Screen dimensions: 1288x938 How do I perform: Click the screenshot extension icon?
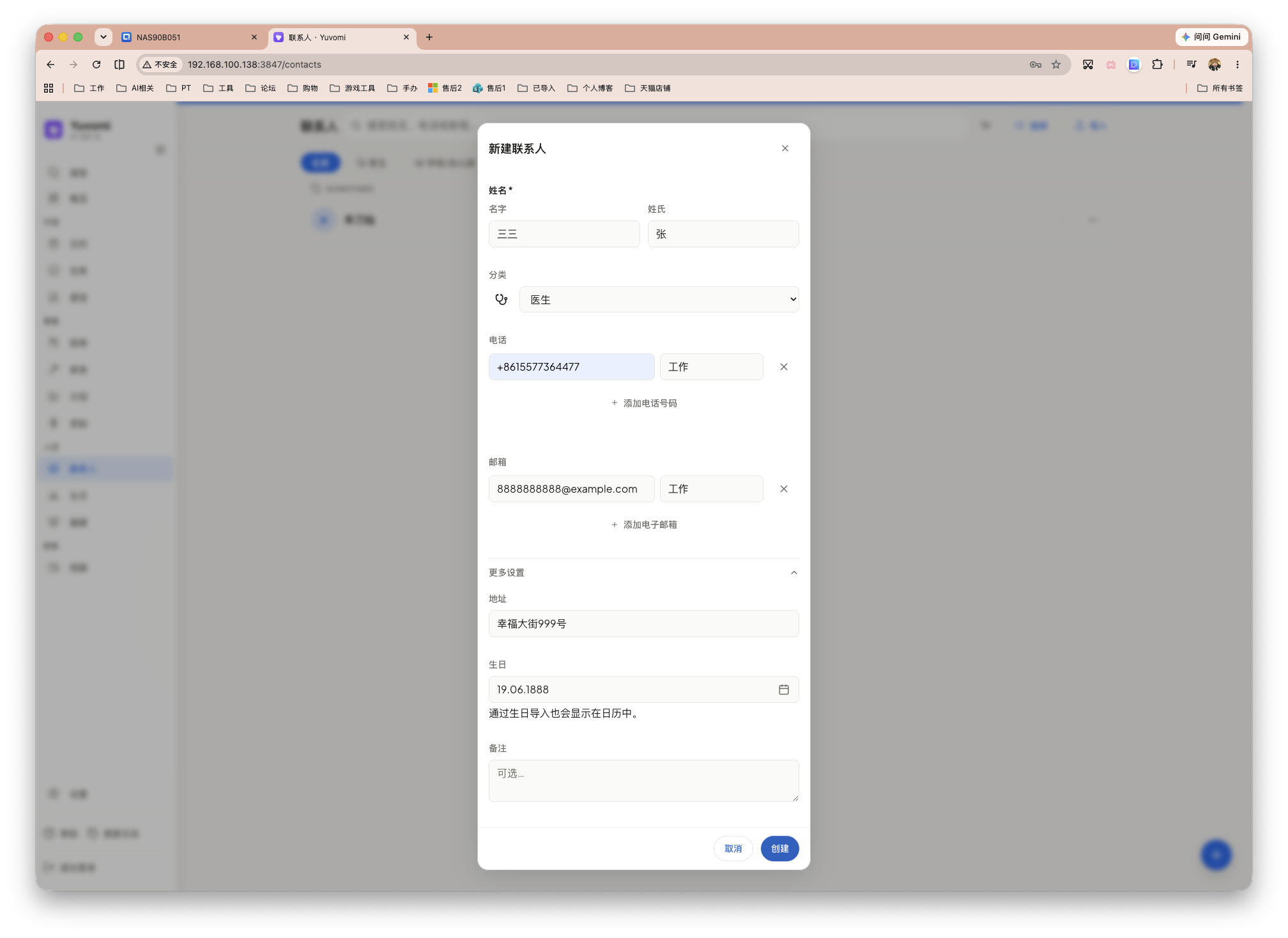coord(1088,65)
